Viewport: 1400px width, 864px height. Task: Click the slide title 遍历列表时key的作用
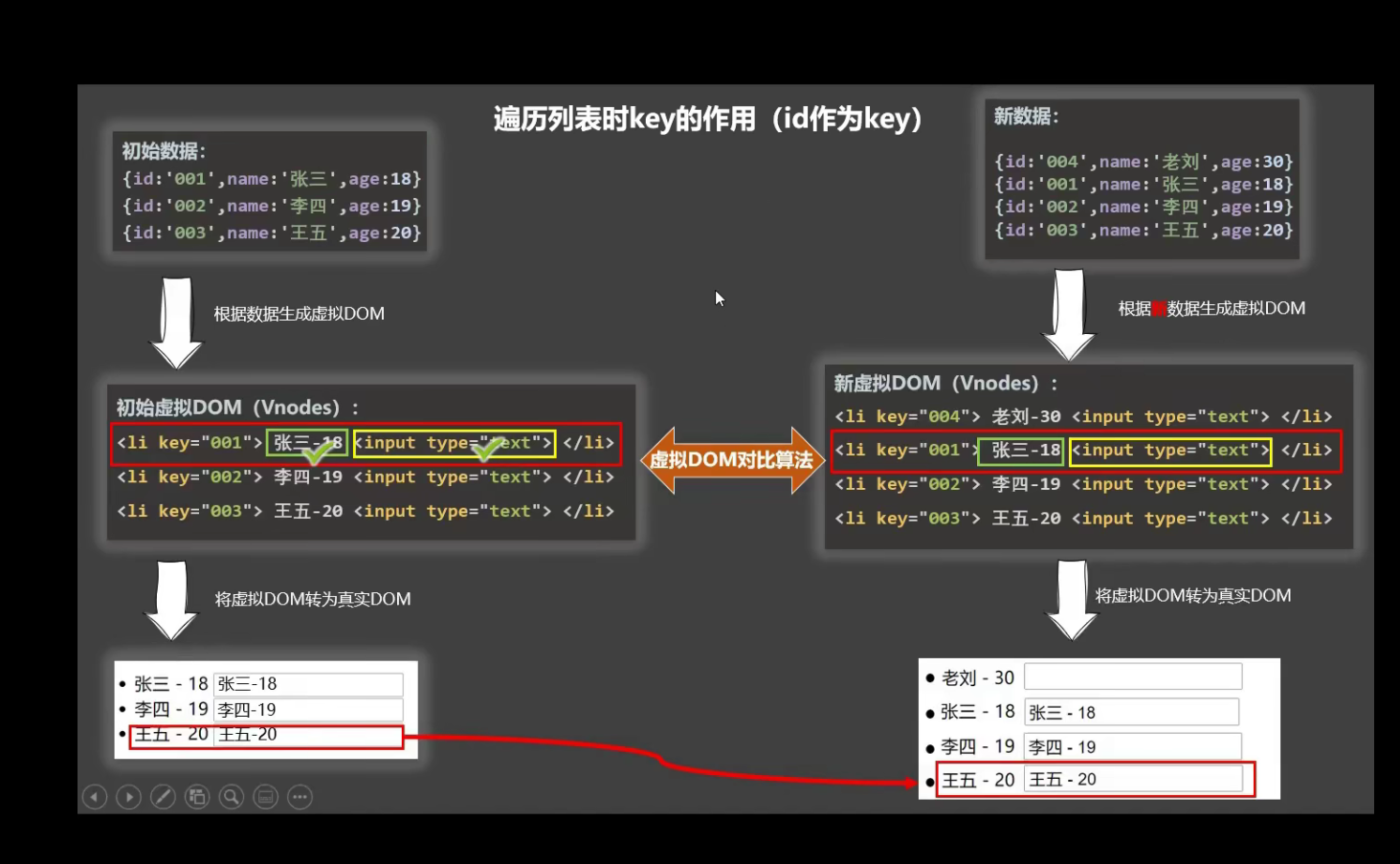pos(707,119)
